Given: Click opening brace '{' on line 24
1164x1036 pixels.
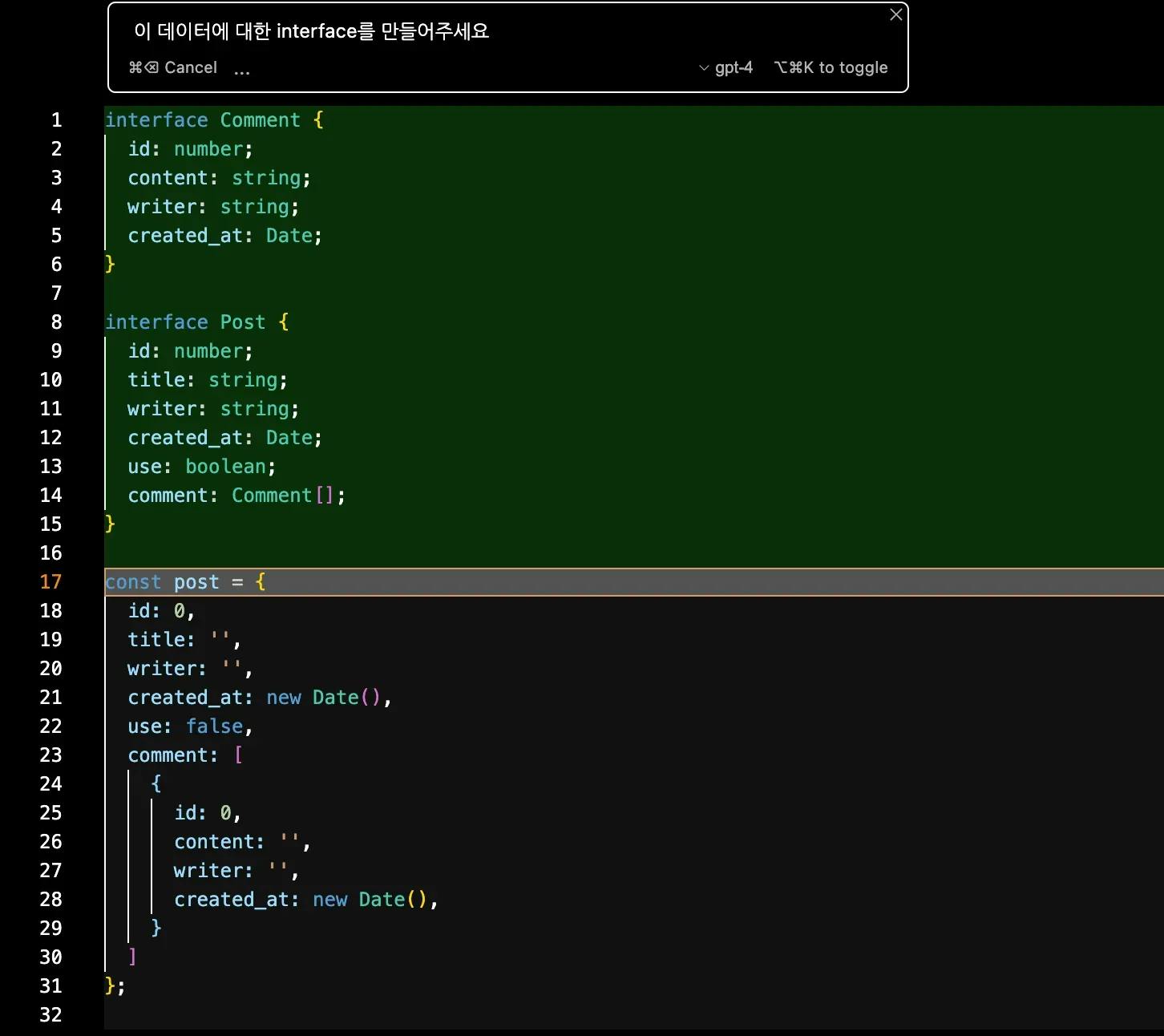Looking at the screenshot, I should point(156,784).
